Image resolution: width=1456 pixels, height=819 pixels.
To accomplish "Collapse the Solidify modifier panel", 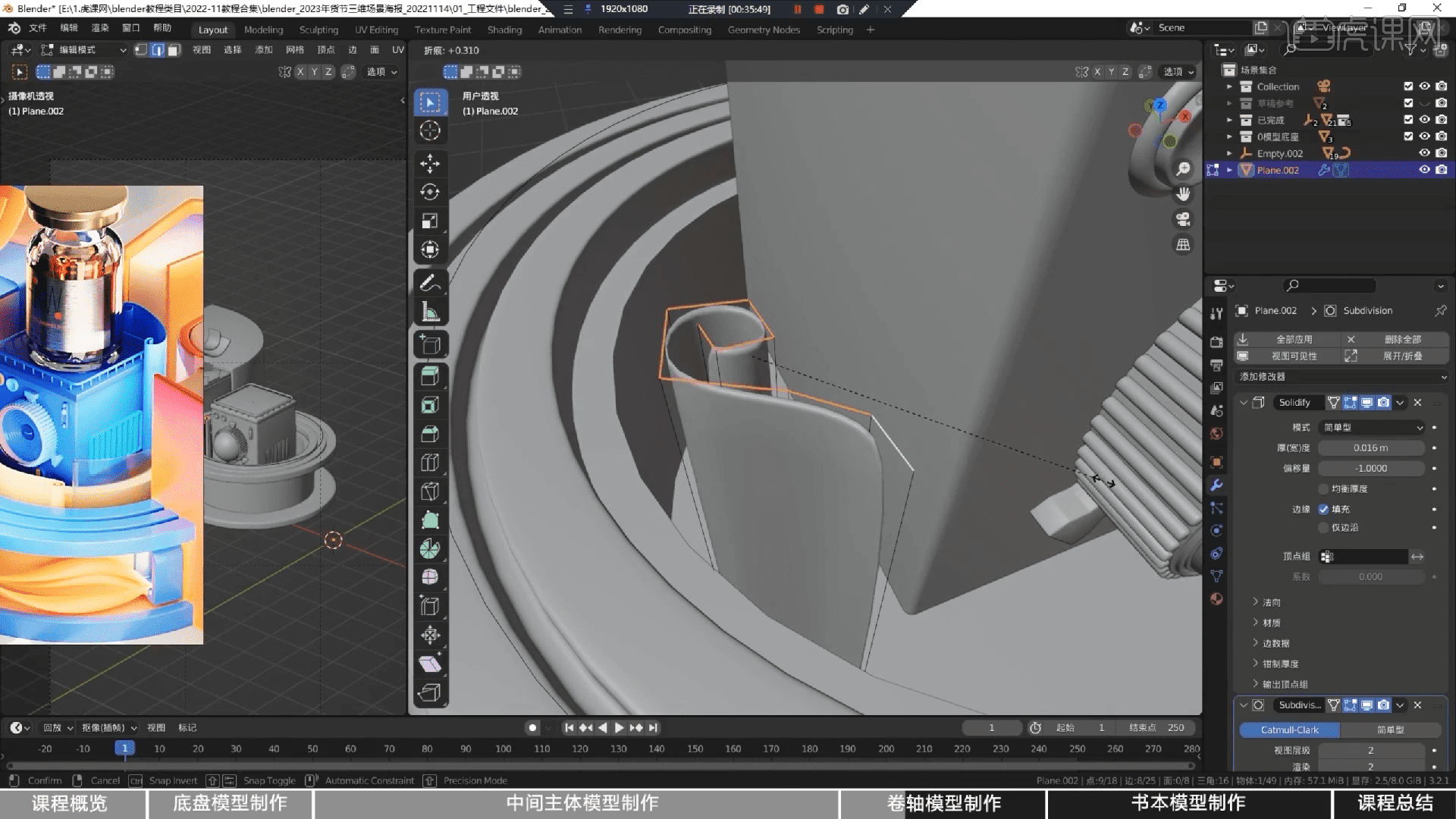I will pos(1244,403).
